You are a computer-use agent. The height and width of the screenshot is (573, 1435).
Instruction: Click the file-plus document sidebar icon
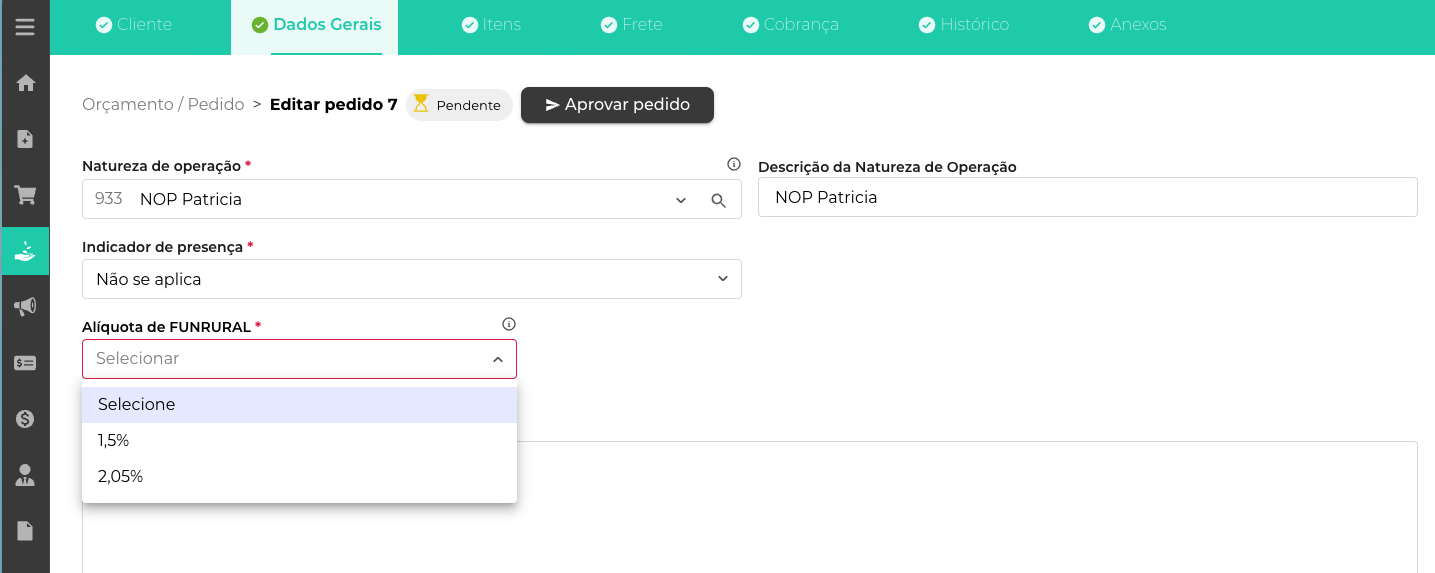pyautogui.click(x=25, y=139)
